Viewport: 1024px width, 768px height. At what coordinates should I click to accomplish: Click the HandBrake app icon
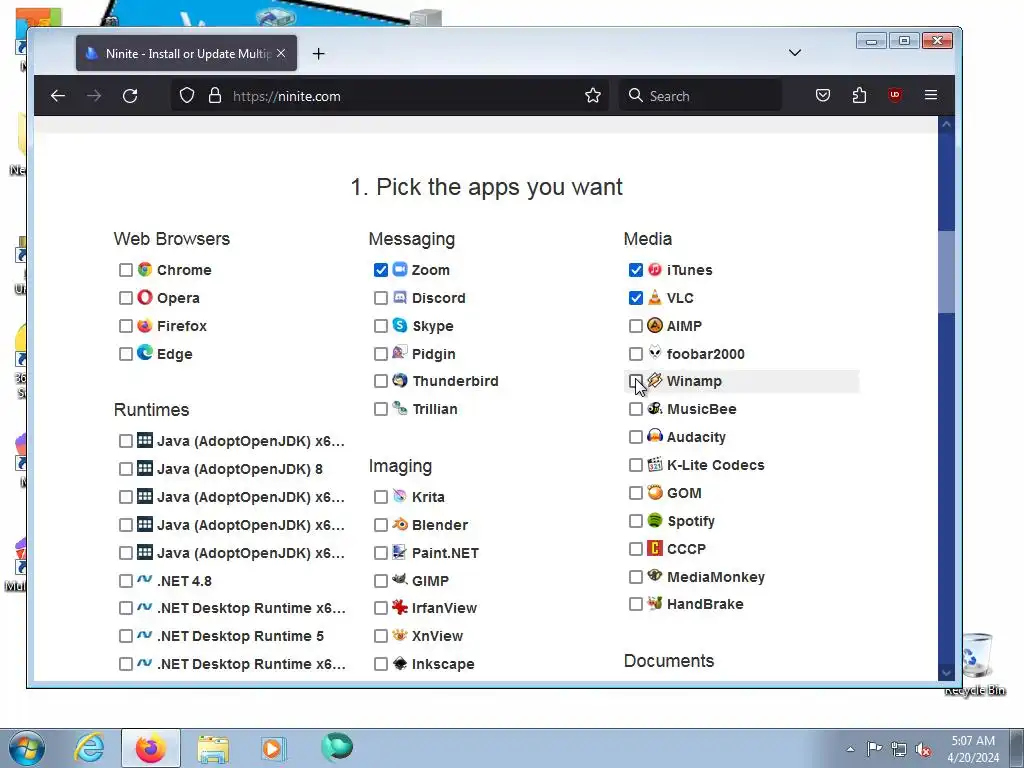pos(654,603)
